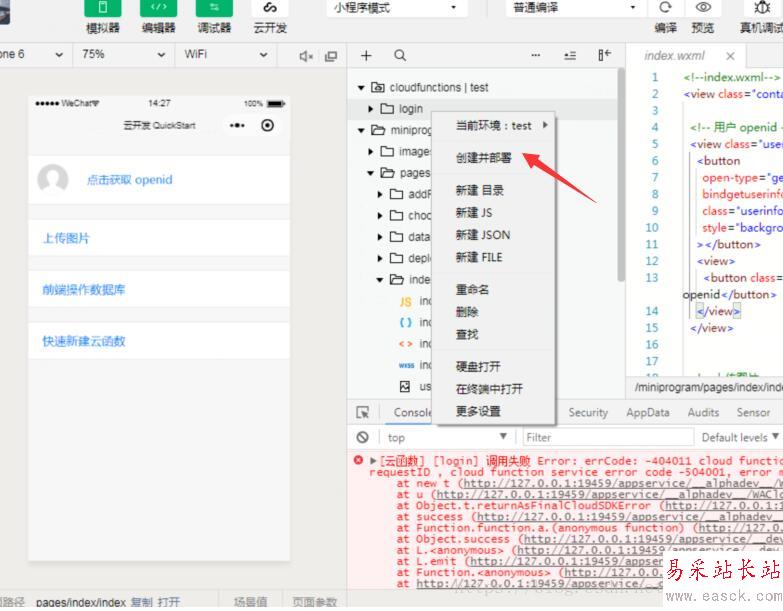
Task: Choose '在终端中打开' in context menu
Action: (489, 389)
